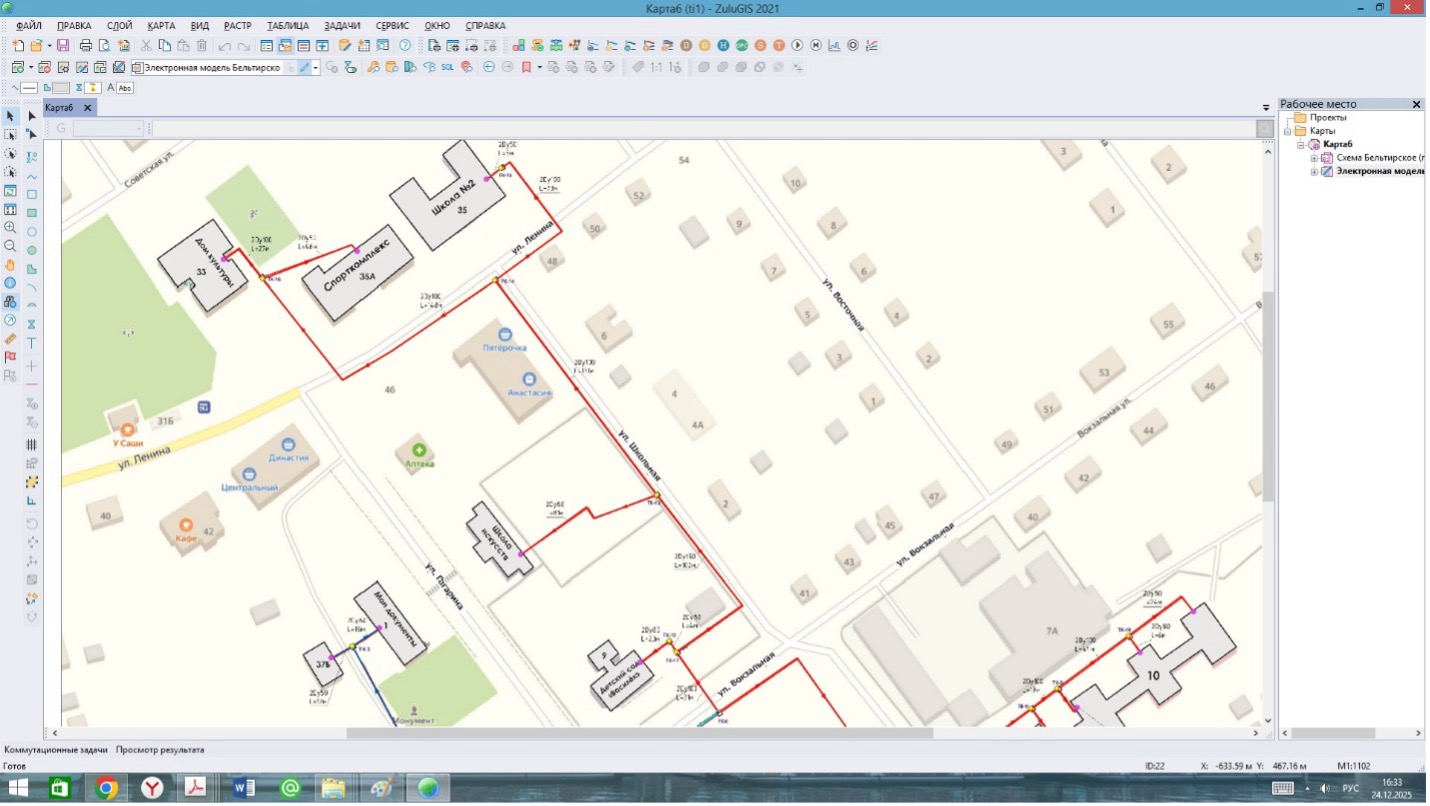Toggle the Workspace panel toolbar button

pos(285,46)
